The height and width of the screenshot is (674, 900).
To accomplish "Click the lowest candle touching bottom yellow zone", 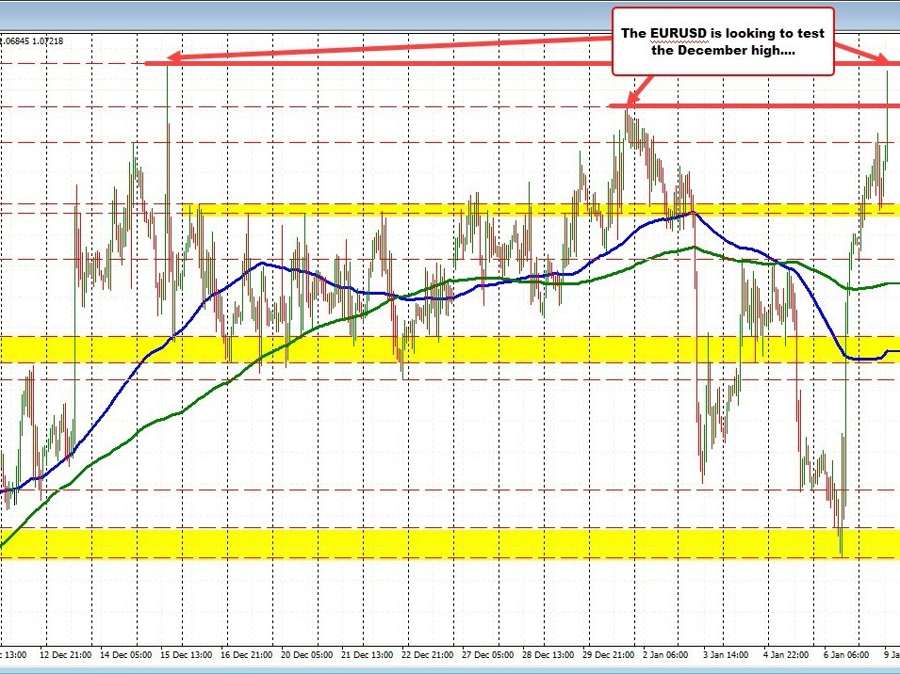I will click(x=841, y=545).
